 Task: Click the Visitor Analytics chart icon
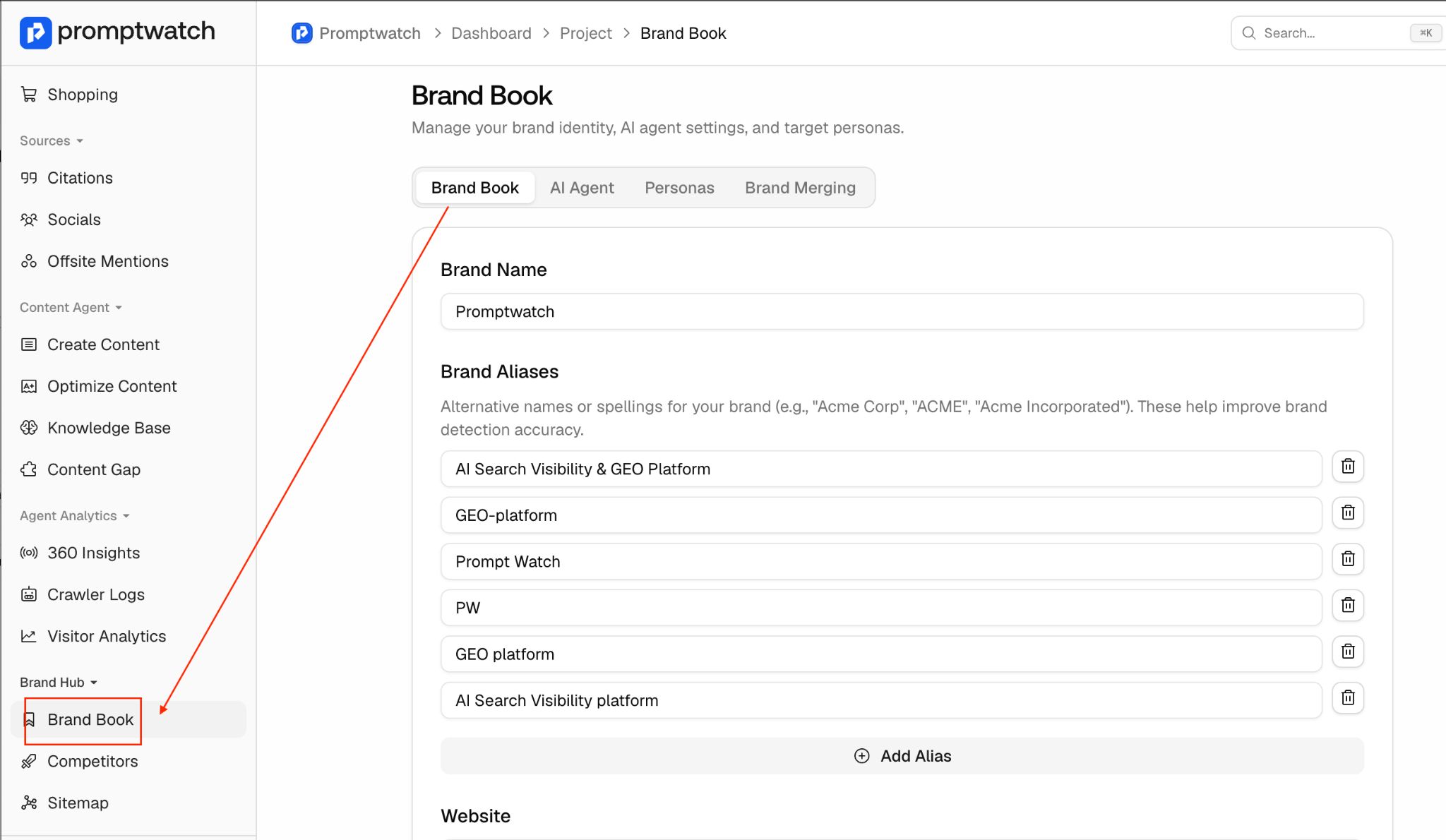pos(28,636)
